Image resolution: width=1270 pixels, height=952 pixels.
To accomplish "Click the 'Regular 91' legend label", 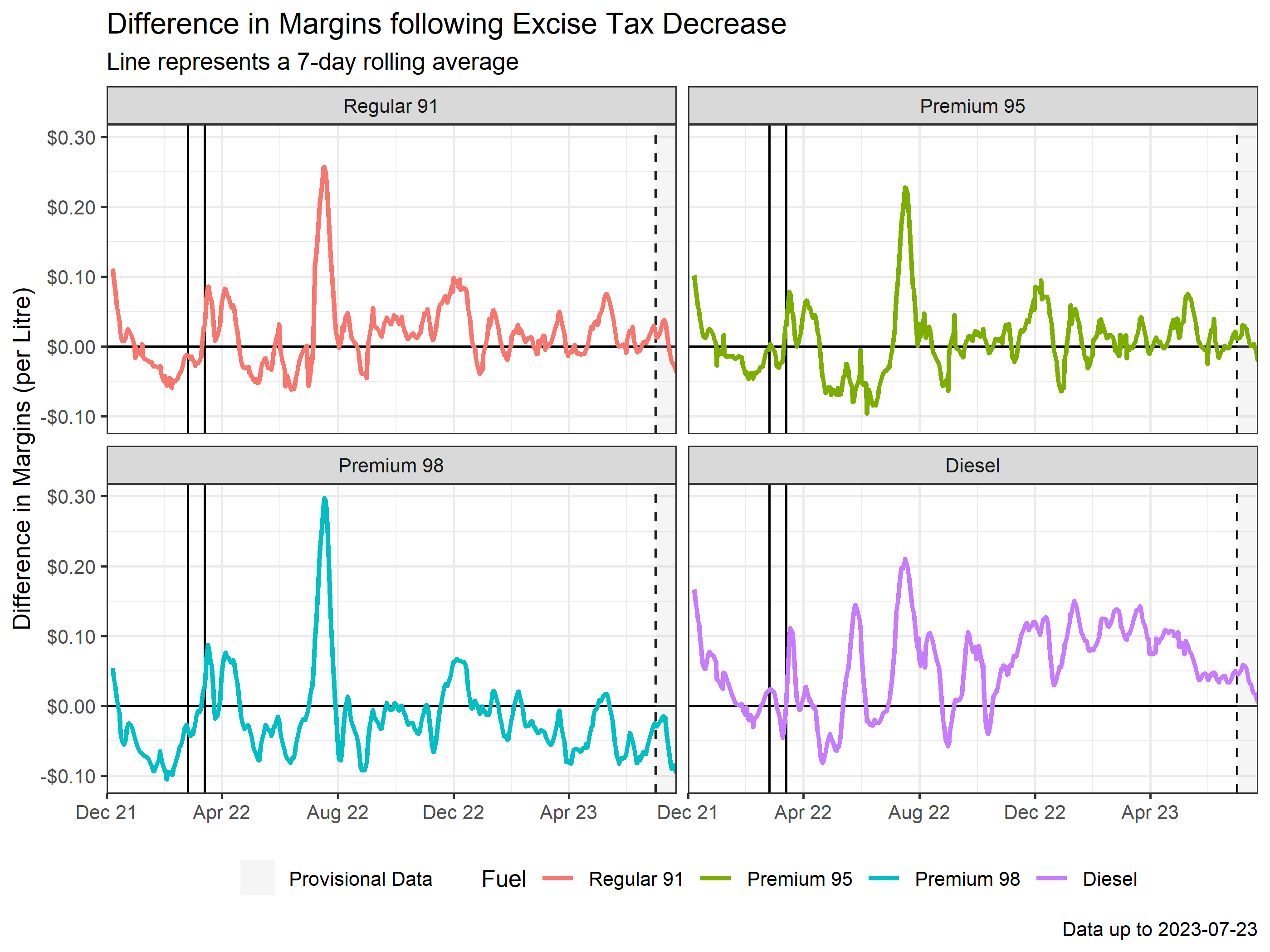I will 636,879.
